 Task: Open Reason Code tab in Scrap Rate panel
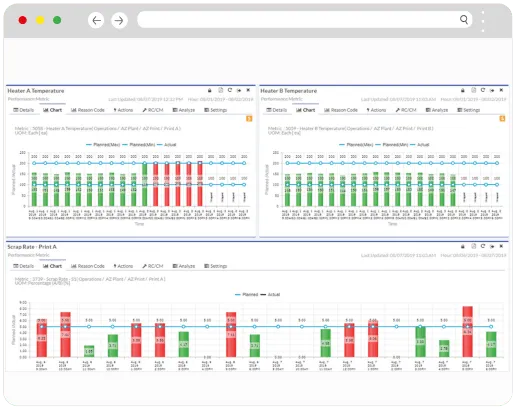[88, 266]
